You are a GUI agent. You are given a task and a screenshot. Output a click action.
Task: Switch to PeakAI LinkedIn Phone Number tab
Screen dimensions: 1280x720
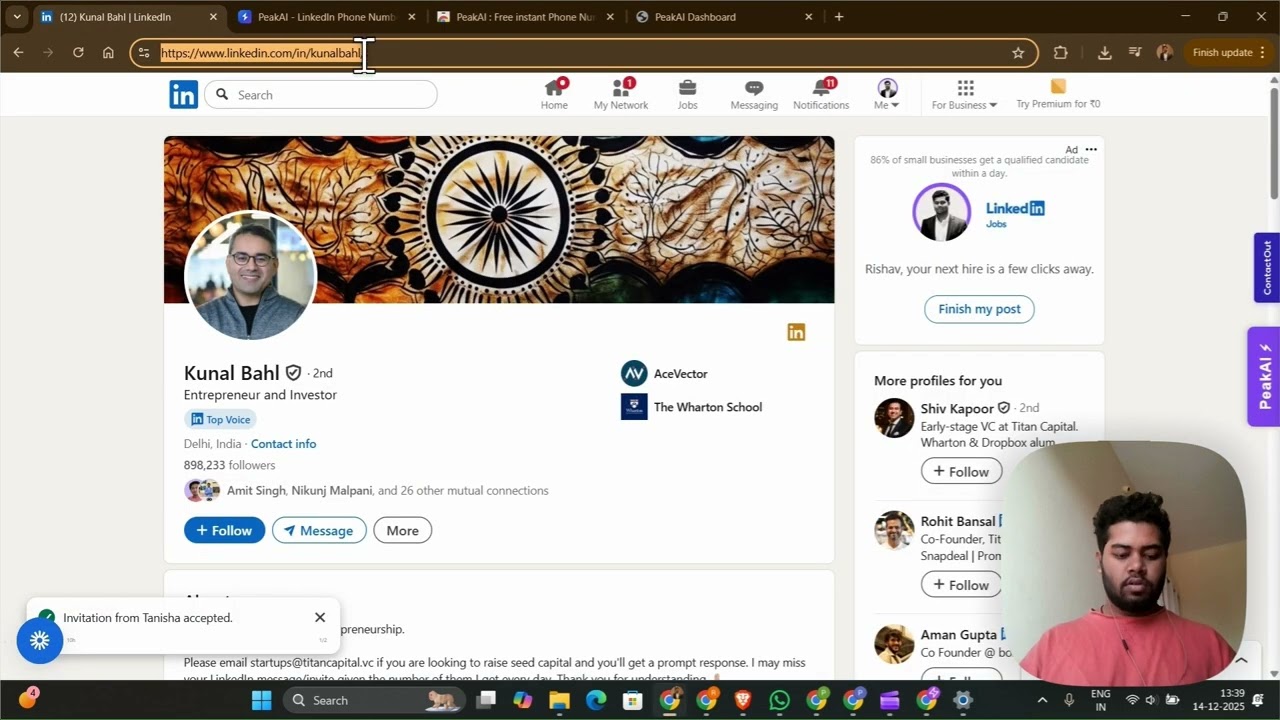coord(326,17)
